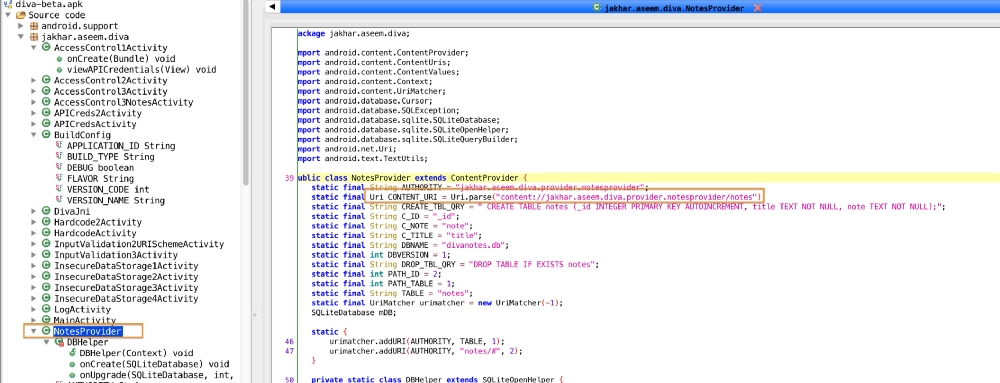
Task: Collapse the NotesProvider class node
Action: click(34, 331)
